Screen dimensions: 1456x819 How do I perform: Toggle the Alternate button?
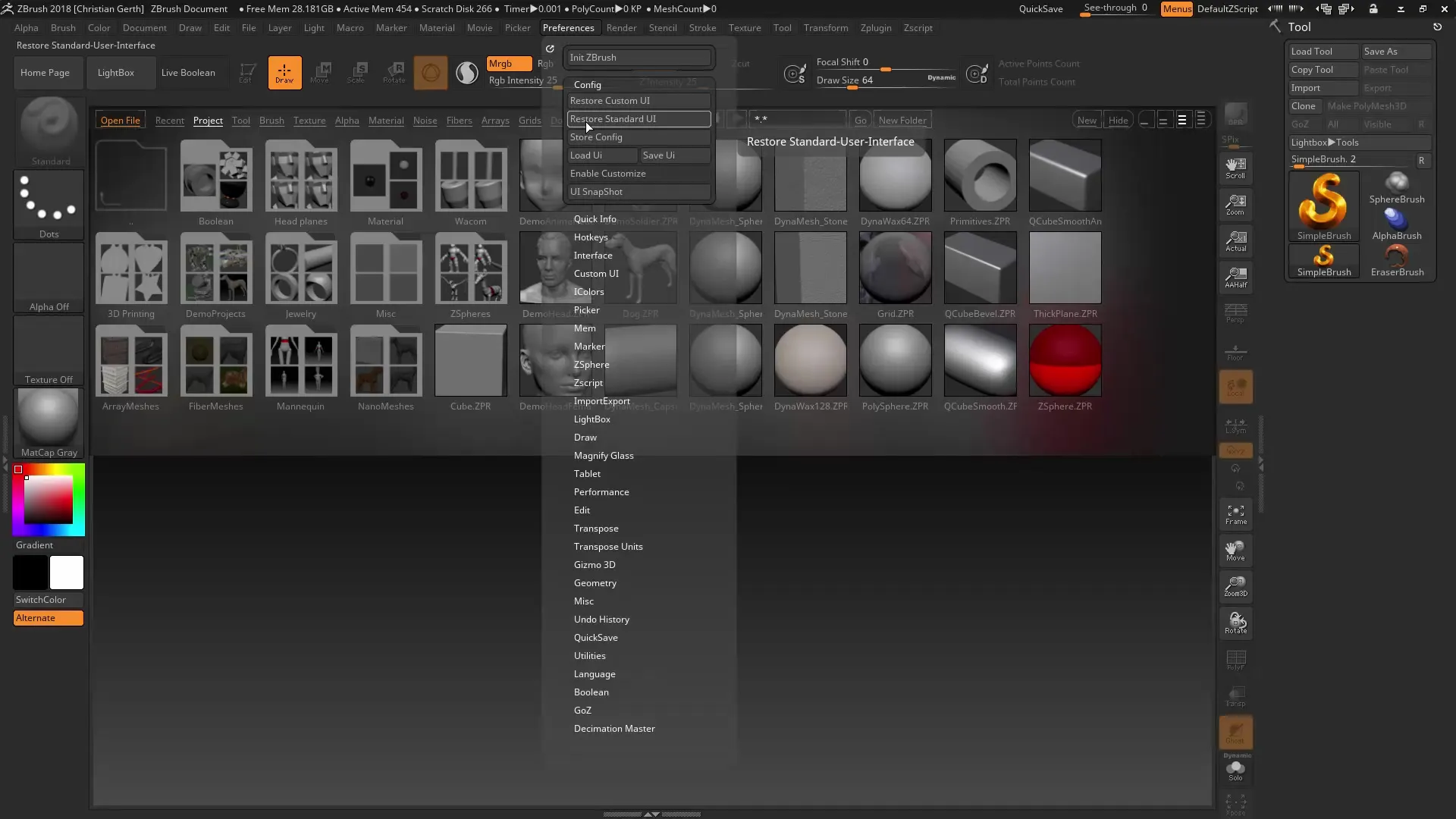click(x=49, y=618)
